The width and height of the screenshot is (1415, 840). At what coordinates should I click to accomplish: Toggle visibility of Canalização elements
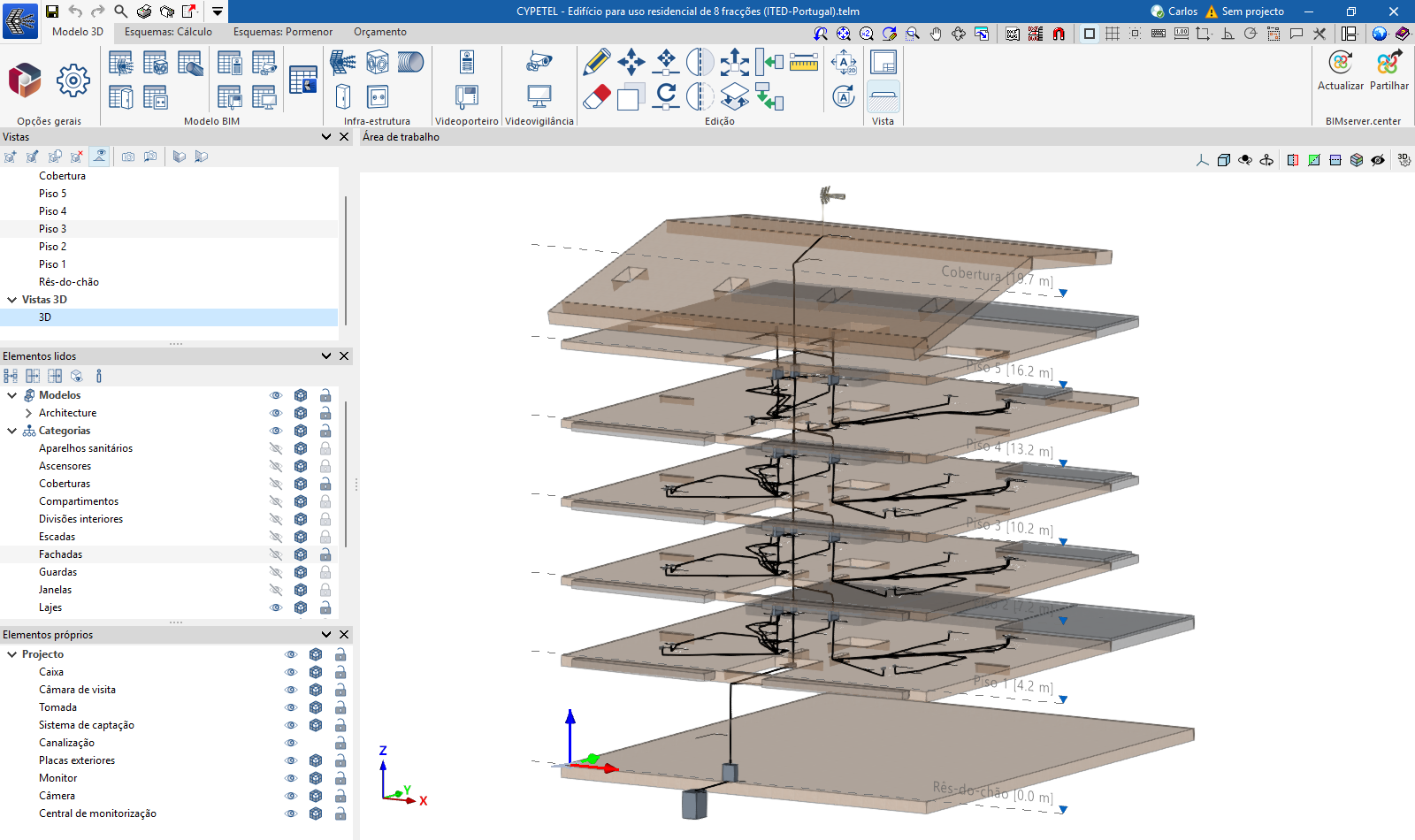point(291,743)
